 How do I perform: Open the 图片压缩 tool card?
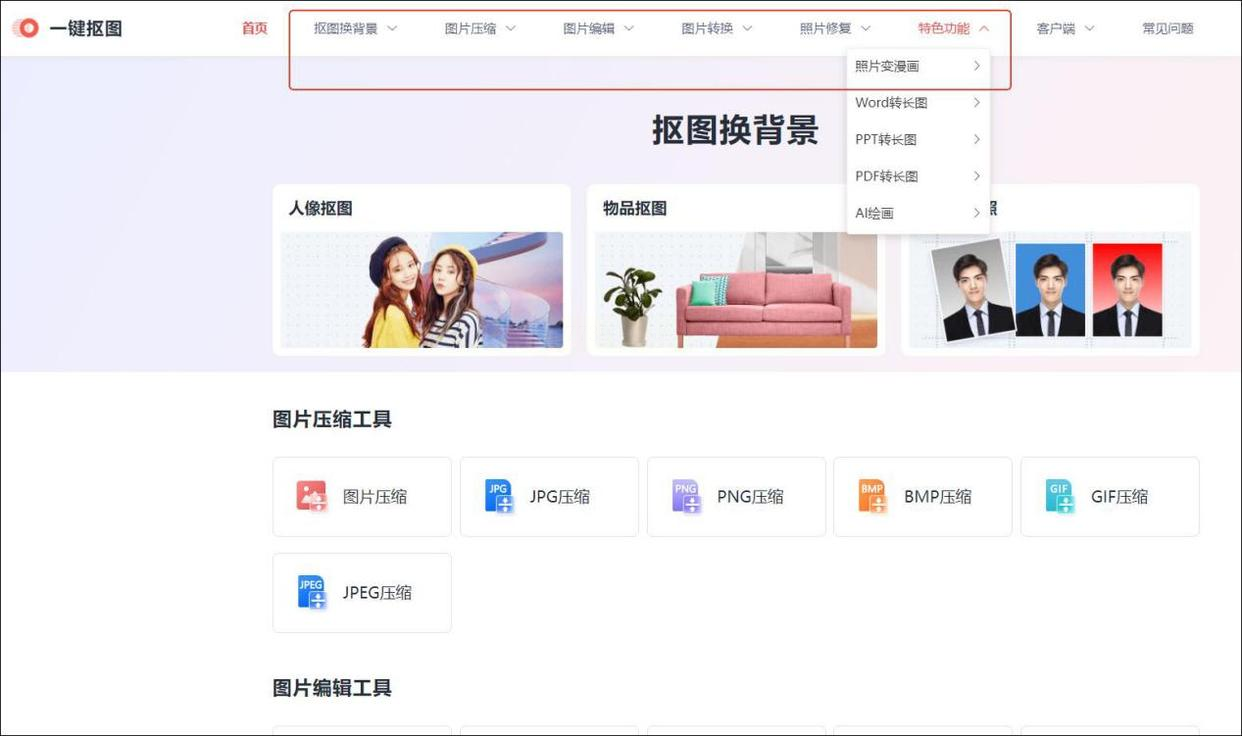[x=362, y=497]
